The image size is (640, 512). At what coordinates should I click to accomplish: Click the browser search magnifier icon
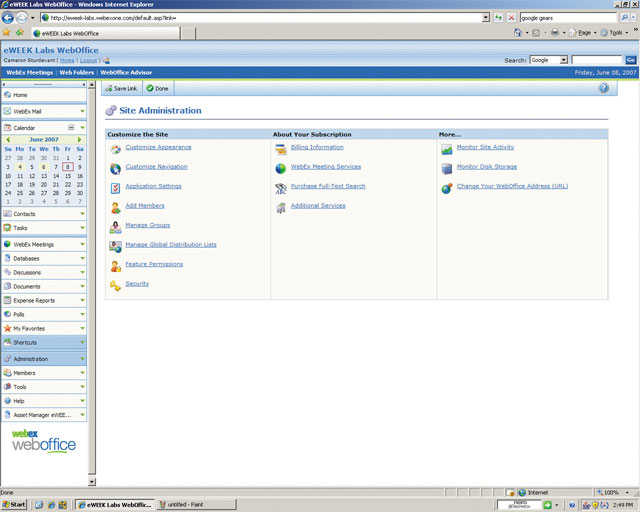click(624, 18)
